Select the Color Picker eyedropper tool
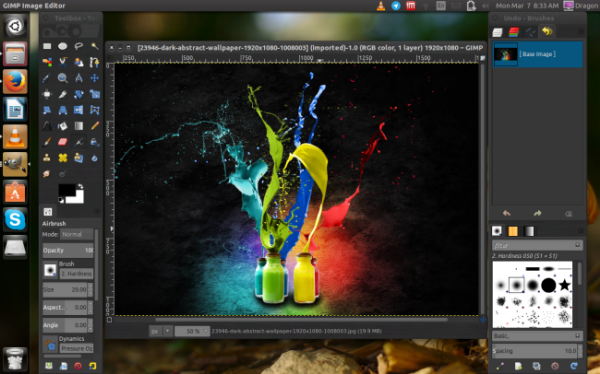The width and height of the screenshot is (600, 374). click(x=47, y=78)
